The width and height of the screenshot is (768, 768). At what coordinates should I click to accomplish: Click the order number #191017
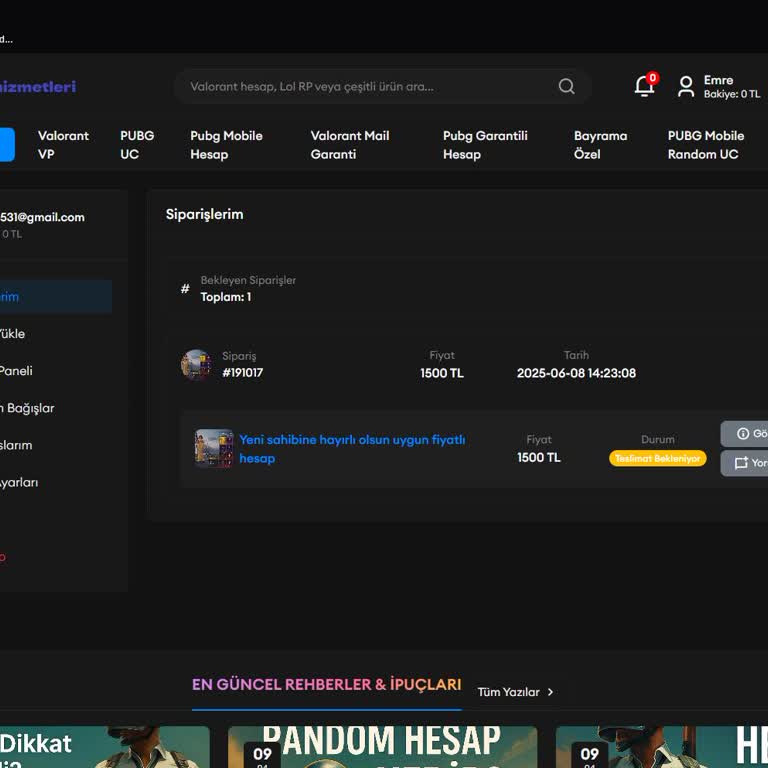(x=242, y=373)
